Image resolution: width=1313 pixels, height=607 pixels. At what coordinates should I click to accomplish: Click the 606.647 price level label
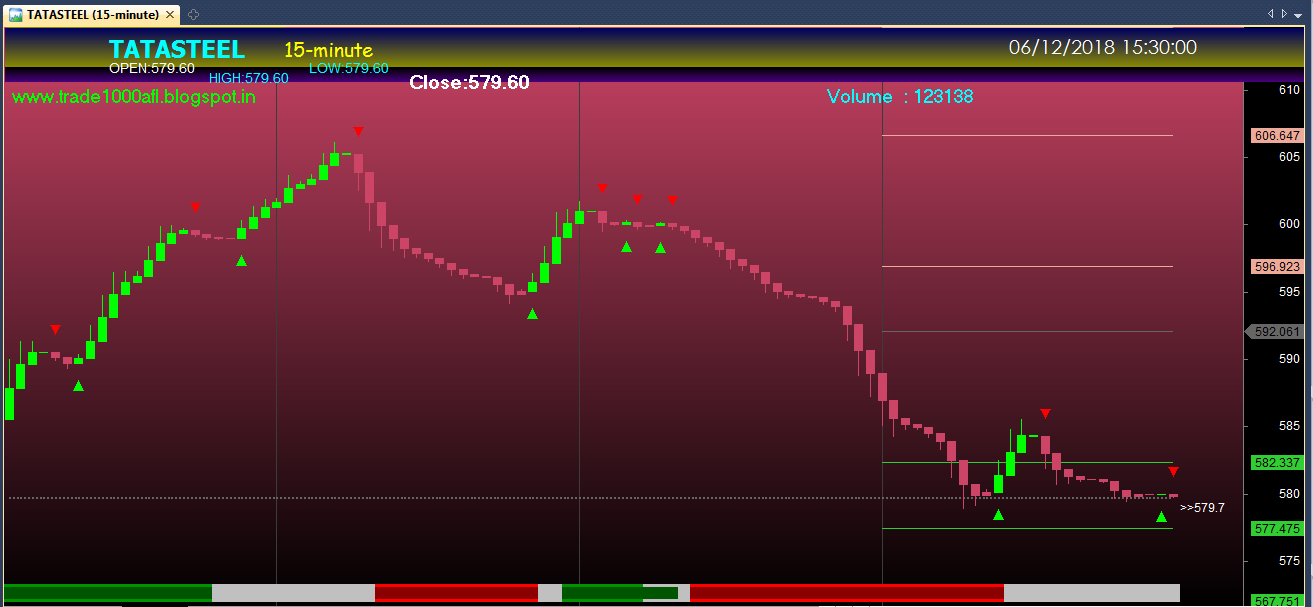click(x=1276, y=136)
